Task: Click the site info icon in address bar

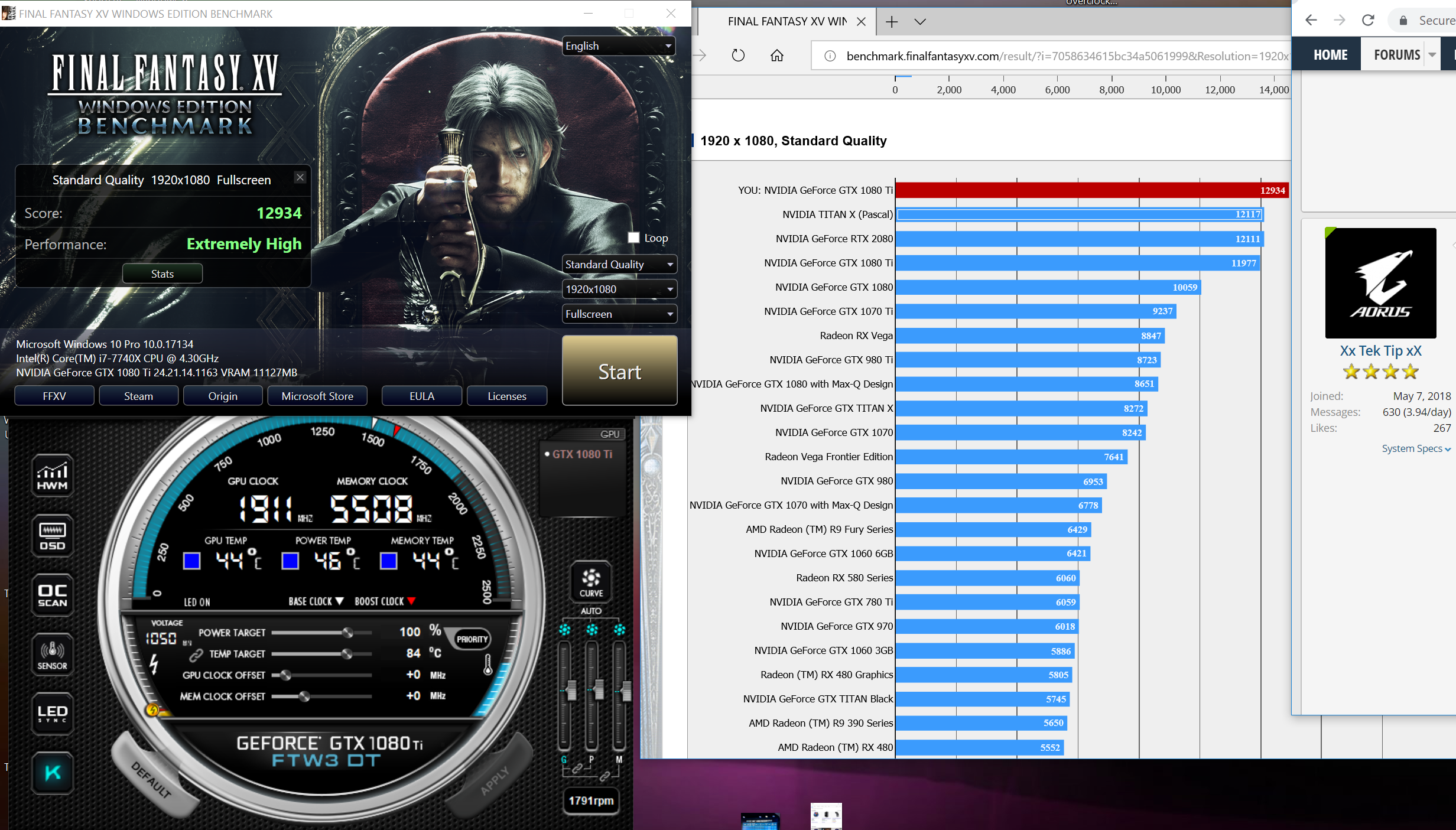Action: point(830,56)
